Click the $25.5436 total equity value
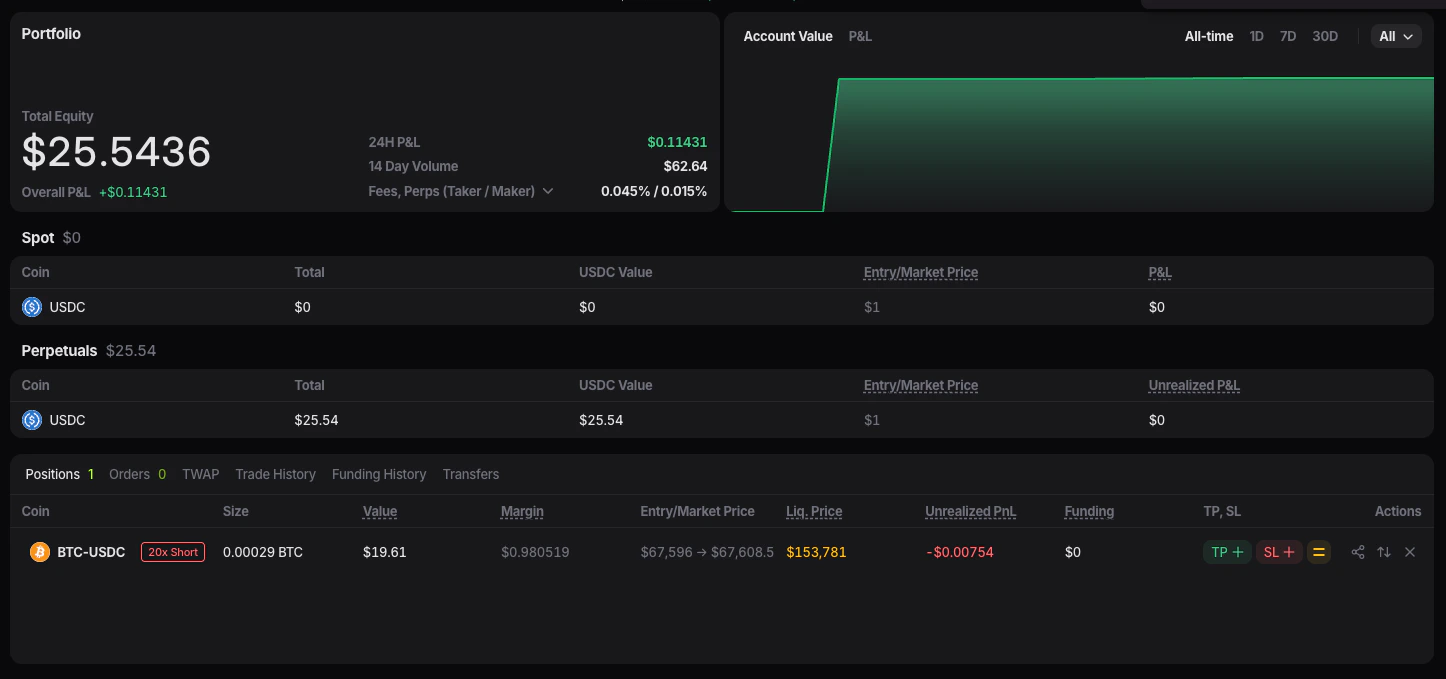The height and width of the screenshot is (679, 1446). click(116, 152)
